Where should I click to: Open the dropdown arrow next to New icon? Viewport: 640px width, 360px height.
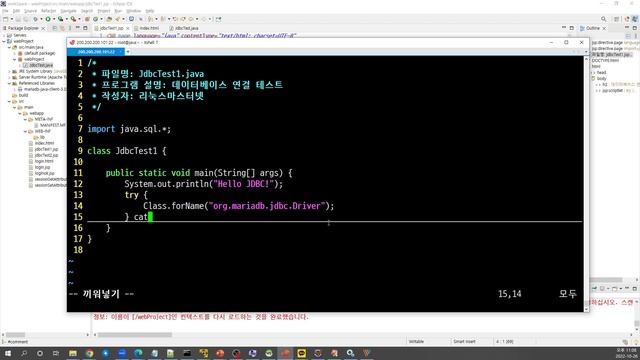point(11,19)
